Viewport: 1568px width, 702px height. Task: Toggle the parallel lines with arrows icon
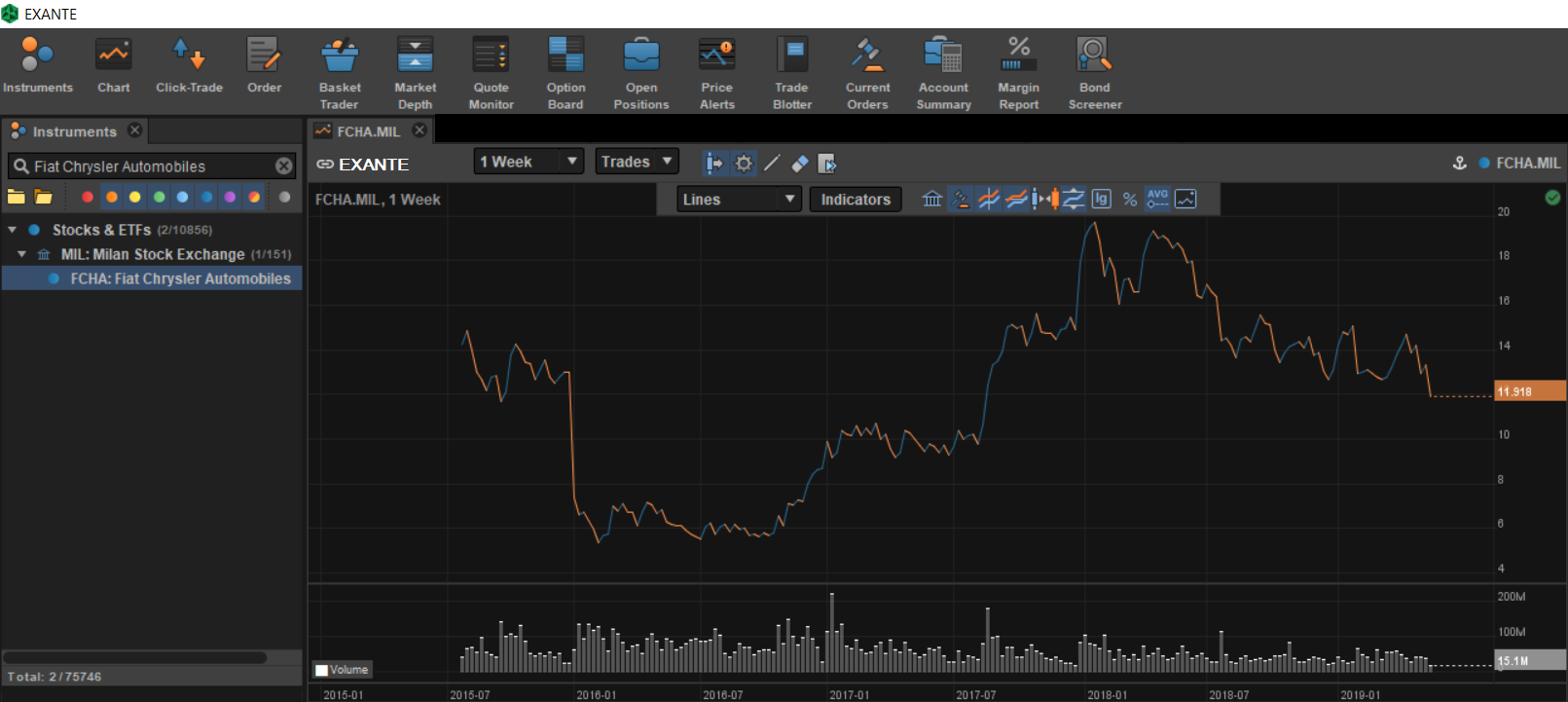pyautogui.click(x=1017, y=199)
